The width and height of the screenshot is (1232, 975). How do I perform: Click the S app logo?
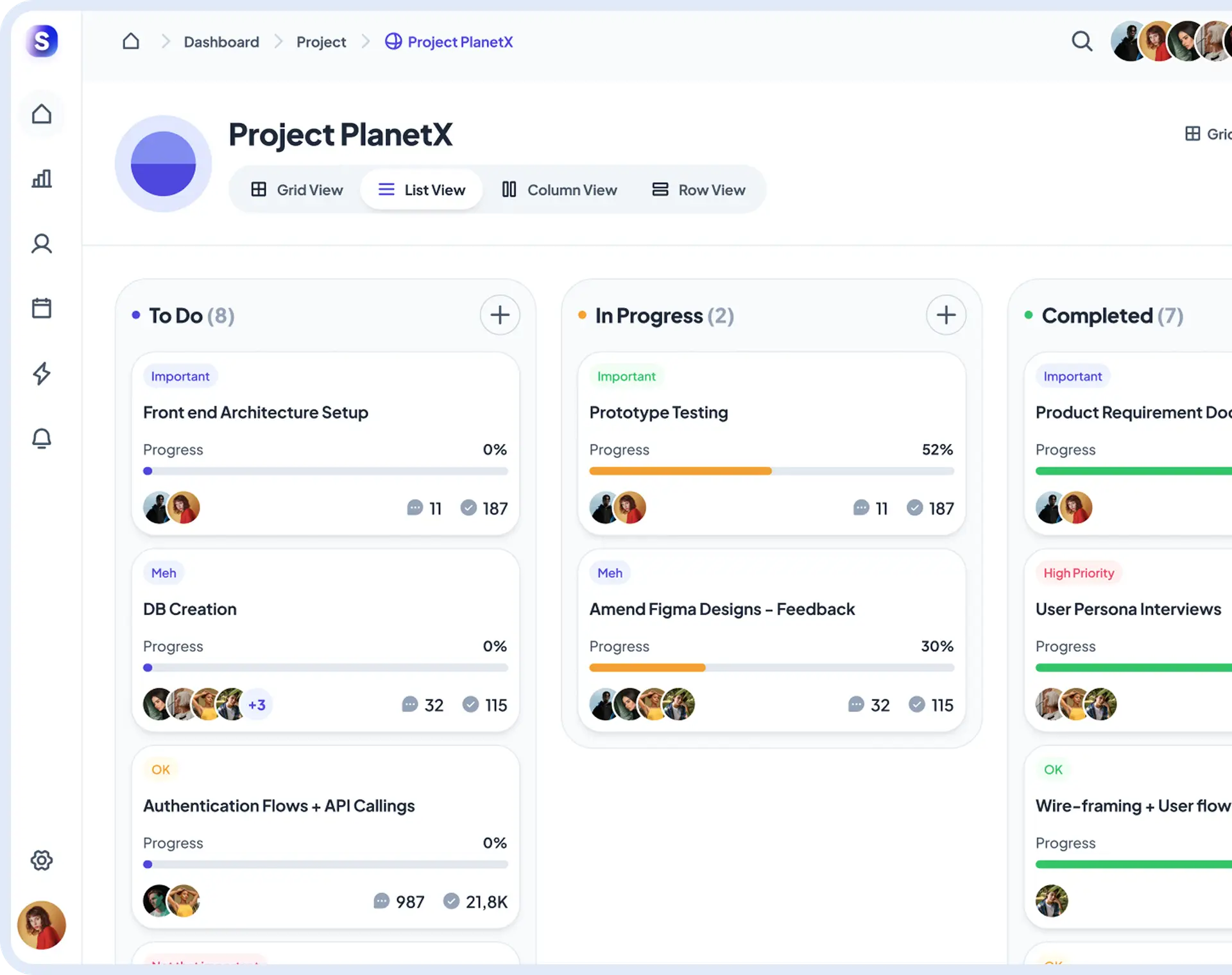pyautogui.click(x=42, y=41)
